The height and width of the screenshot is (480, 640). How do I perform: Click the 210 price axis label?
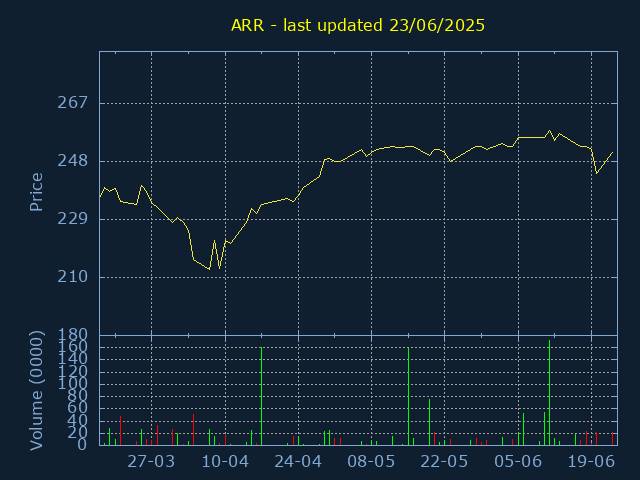coord(73,277)
